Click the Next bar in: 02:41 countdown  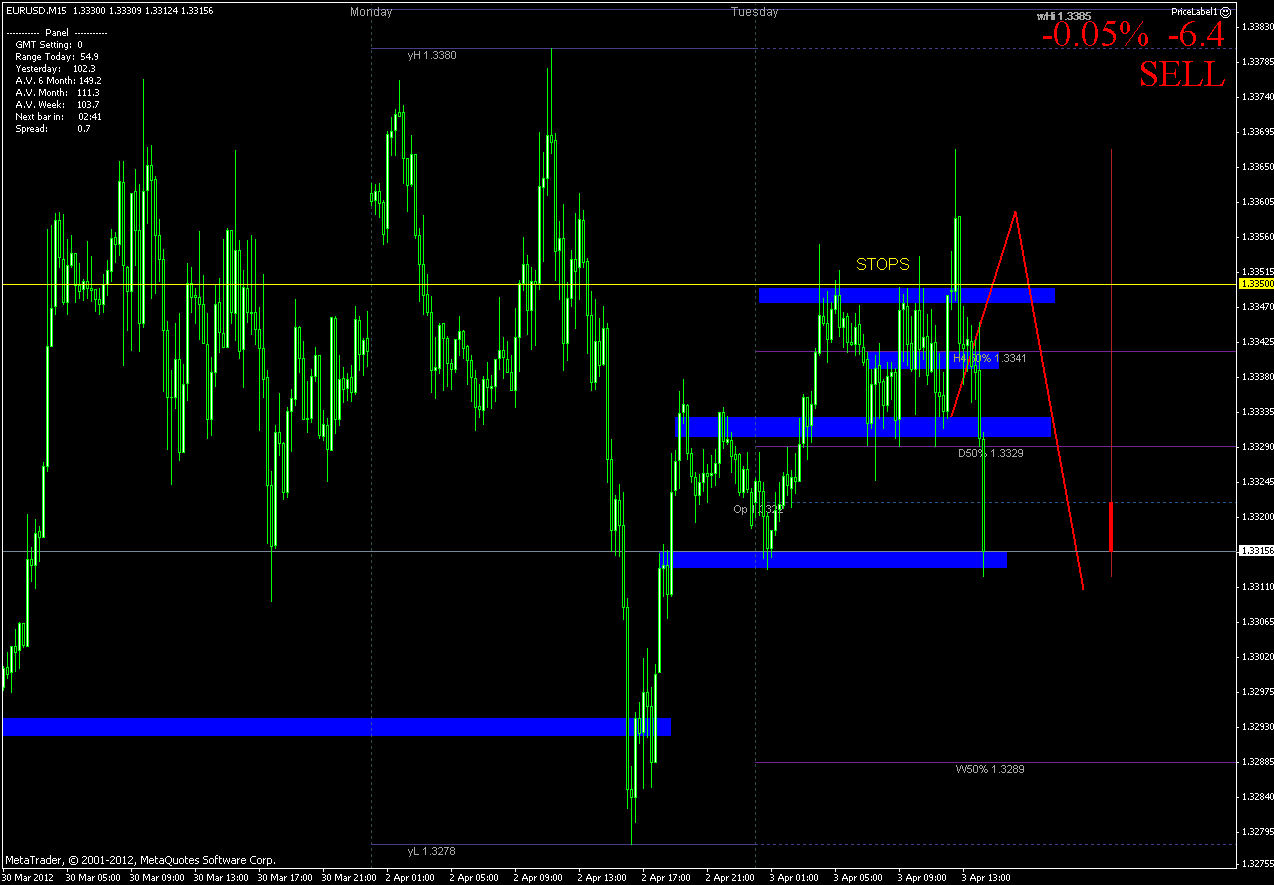58,117
